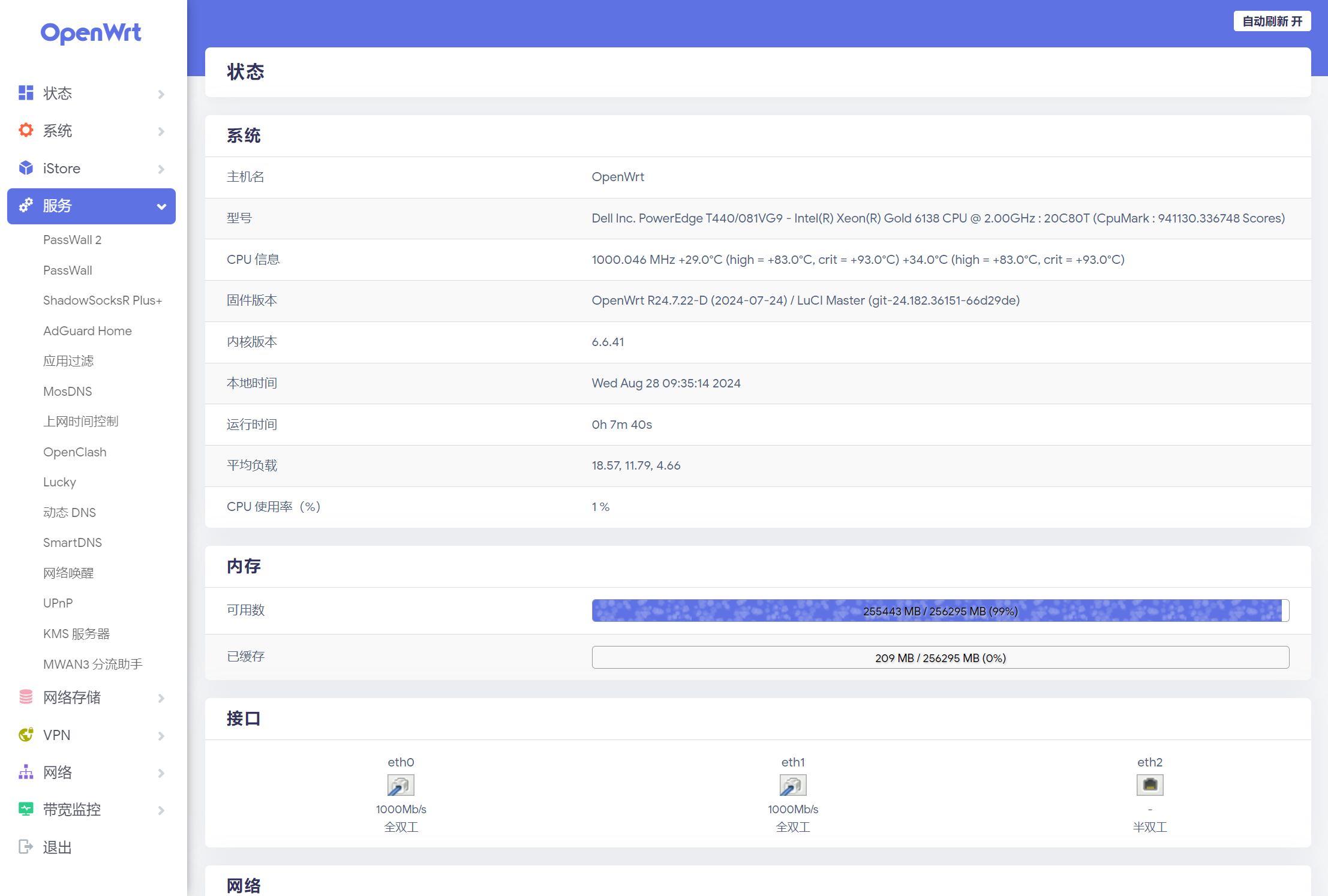Open PassWall 2 service page
Viewport: 1328px width, 896px height.
(x=73, y=240)
